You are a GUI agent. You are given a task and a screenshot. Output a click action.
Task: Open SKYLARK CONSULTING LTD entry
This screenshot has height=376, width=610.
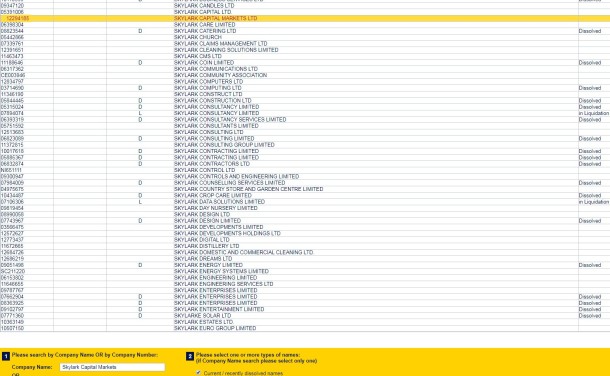click(209, 132)
